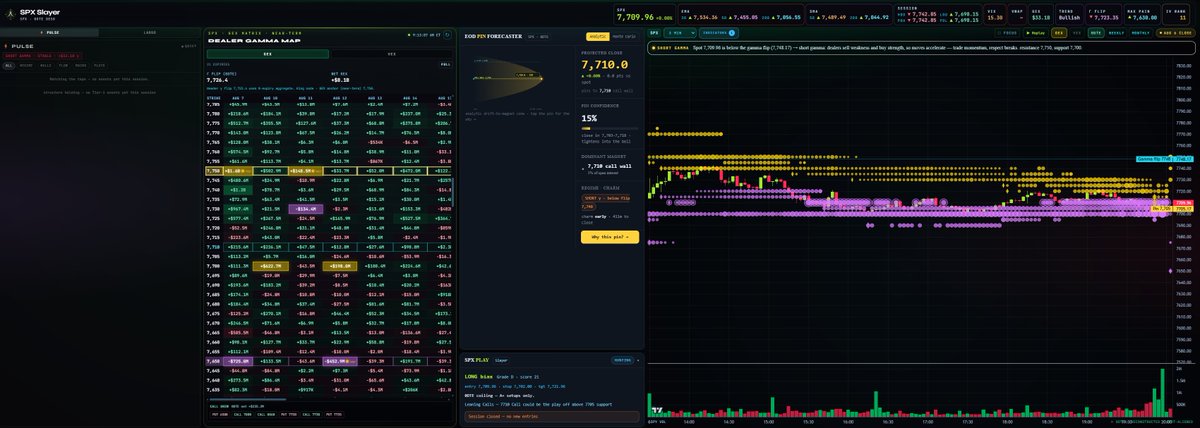The image size is (1200, 428).
Task: Select the GEX tab in Dealer Gamma Map
Action: pos(267,54)
